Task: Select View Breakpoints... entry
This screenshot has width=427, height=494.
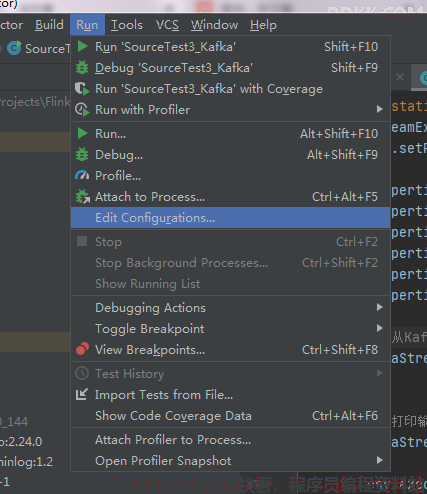Action: pyautogui.click(x=230, y=350)
